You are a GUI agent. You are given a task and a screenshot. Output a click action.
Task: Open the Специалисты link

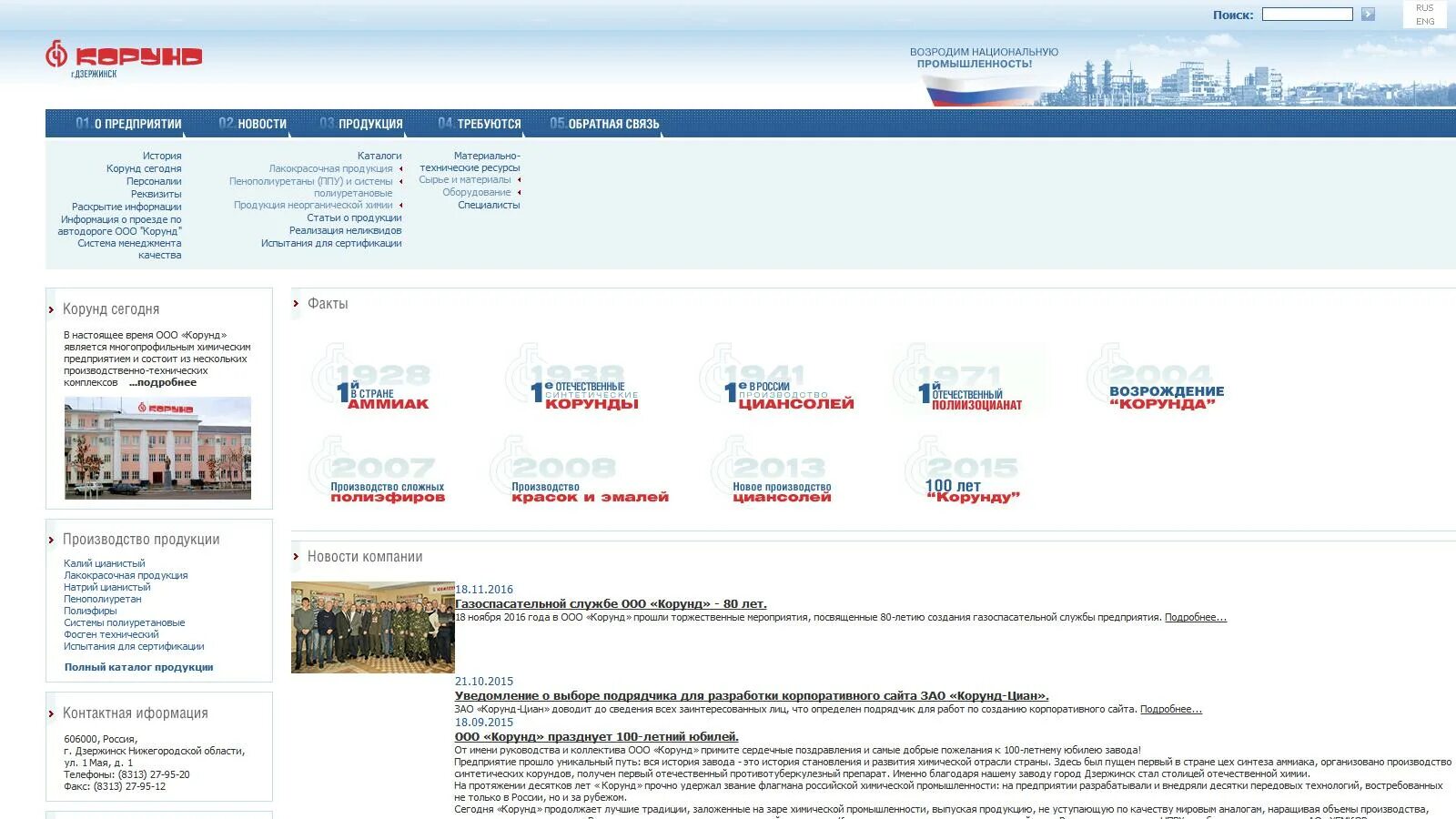[x=489, y=206]
